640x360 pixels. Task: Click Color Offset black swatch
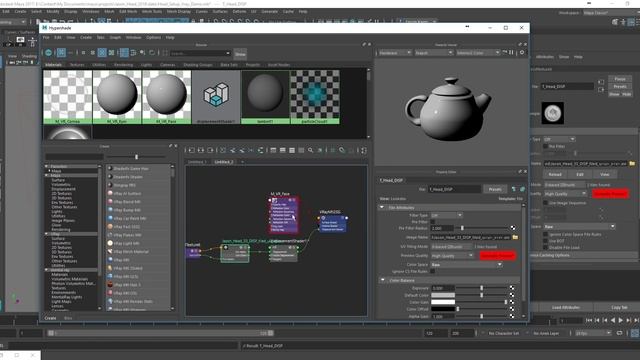pyautogui.click(x=443, y=309)
